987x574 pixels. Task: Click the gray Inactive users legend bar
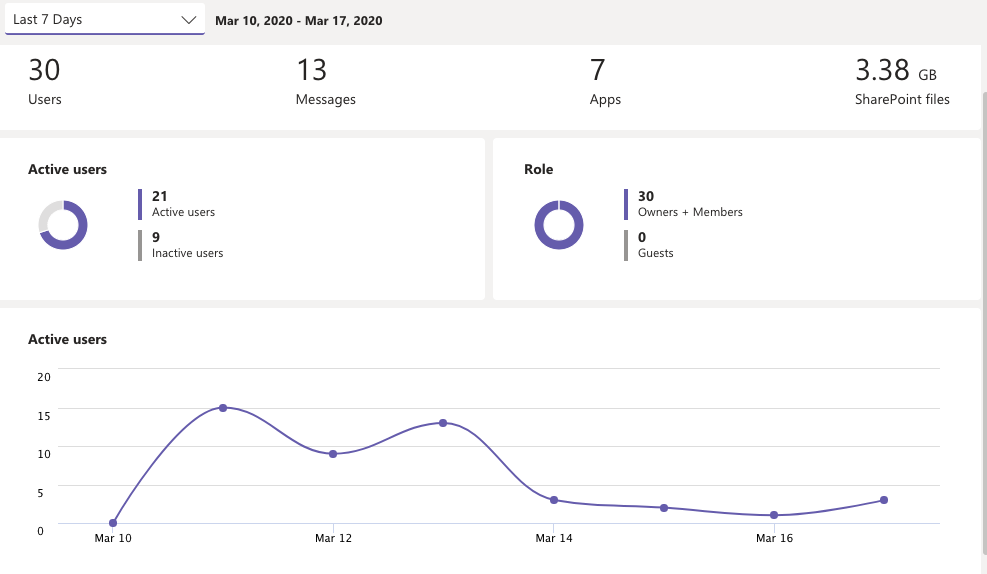click(x=141, y=245)
